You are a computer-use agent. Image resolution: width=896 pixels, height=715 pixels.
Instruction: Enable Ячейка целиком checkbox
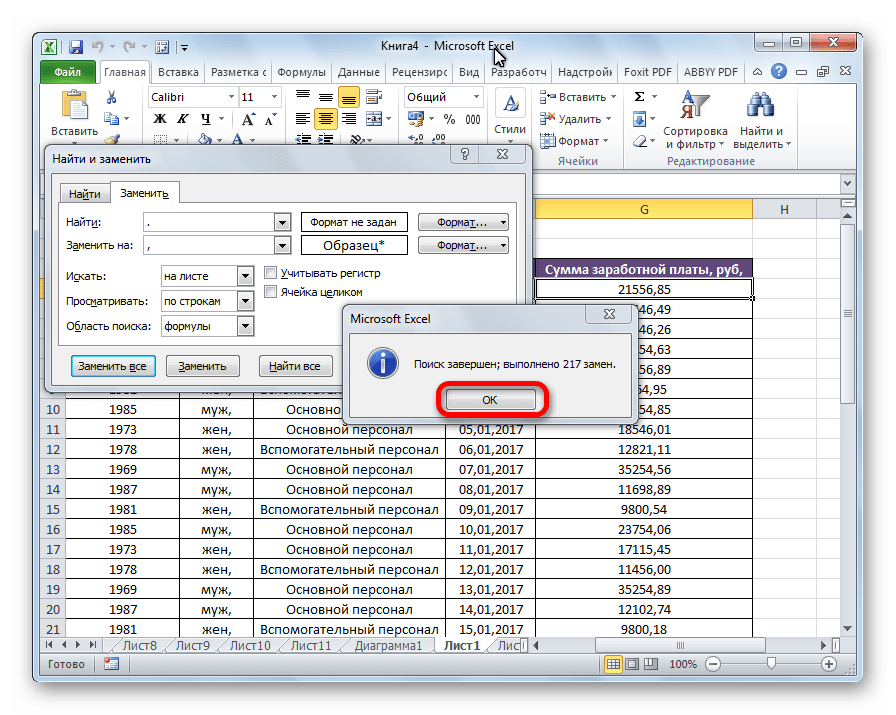270,291
